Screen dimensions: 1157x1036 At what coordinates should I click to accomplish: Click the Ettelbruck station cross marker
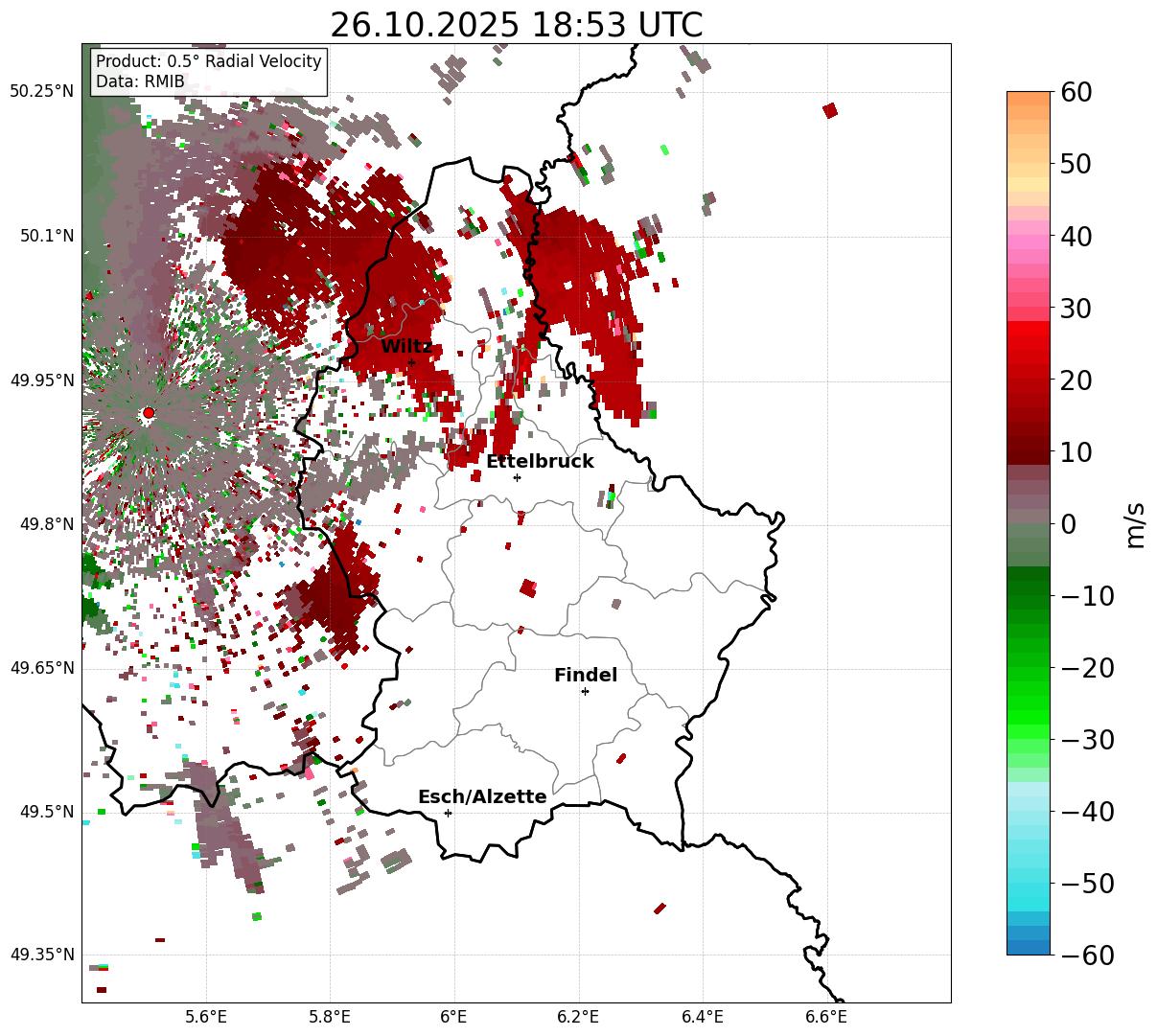point(517,477)
